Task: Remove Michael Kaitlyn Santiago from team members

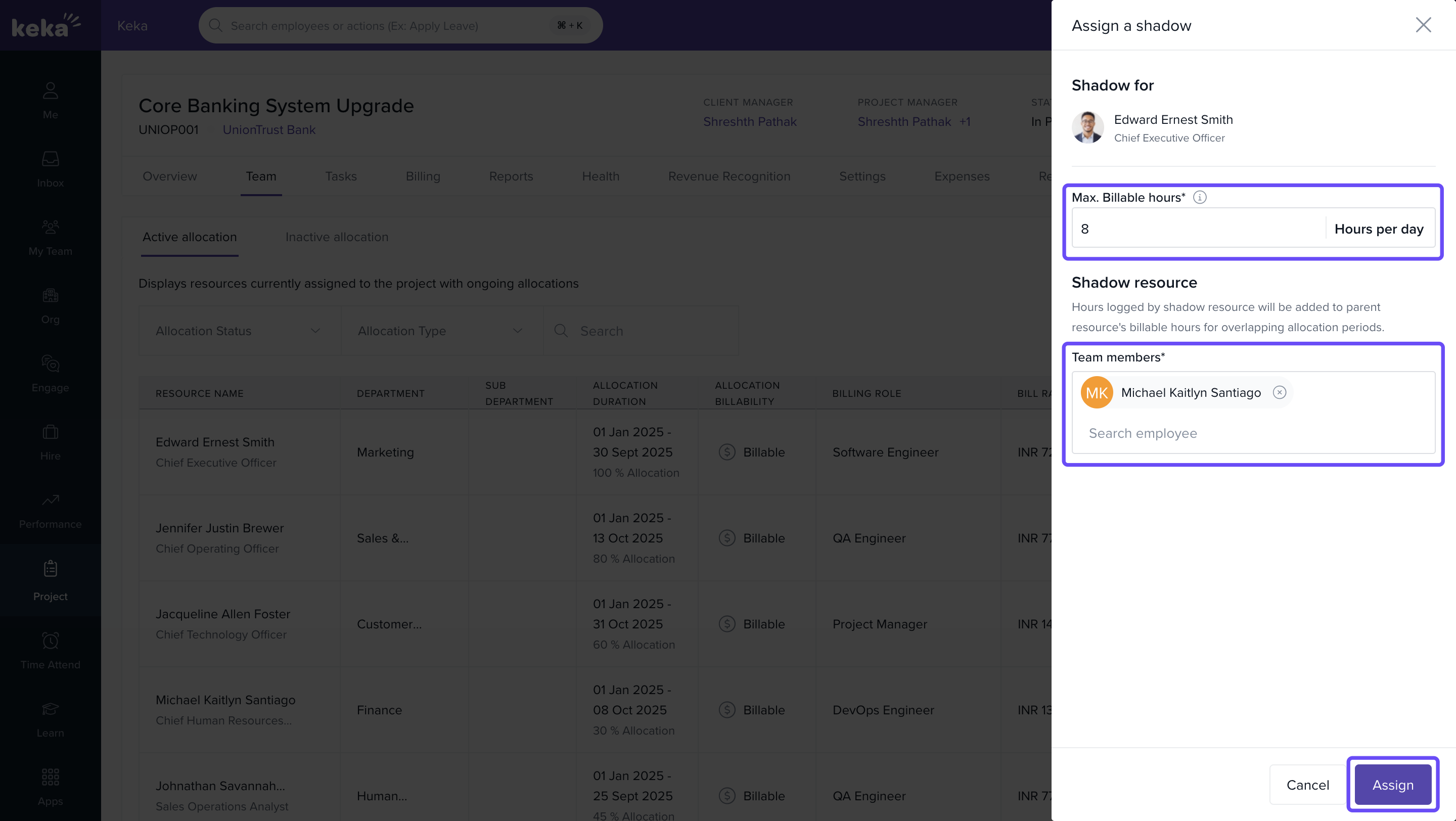Action: pyautogui.click(x=1279, y=392)
